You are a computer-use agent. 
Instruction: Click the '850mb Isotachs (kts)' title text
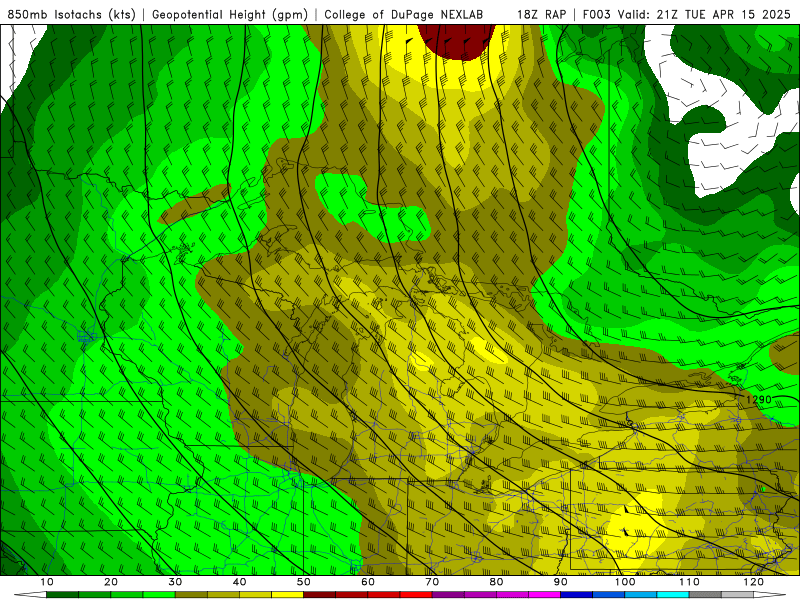point(71,14)
